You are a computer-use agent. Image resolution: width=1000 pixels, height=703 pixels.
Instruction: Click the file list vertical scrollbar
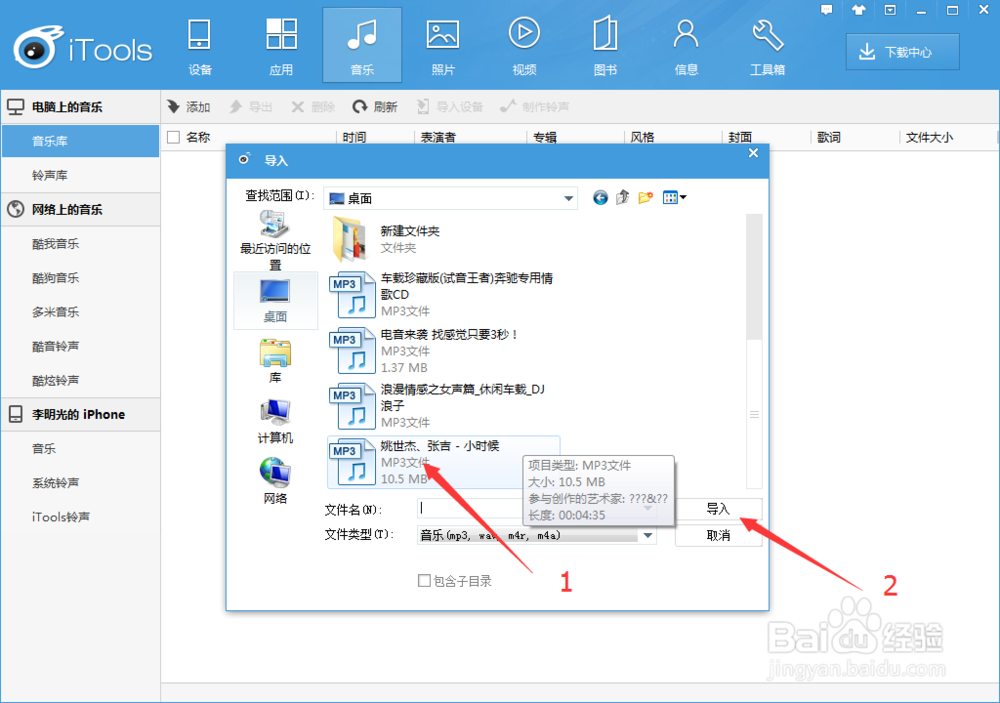point(754,351)
